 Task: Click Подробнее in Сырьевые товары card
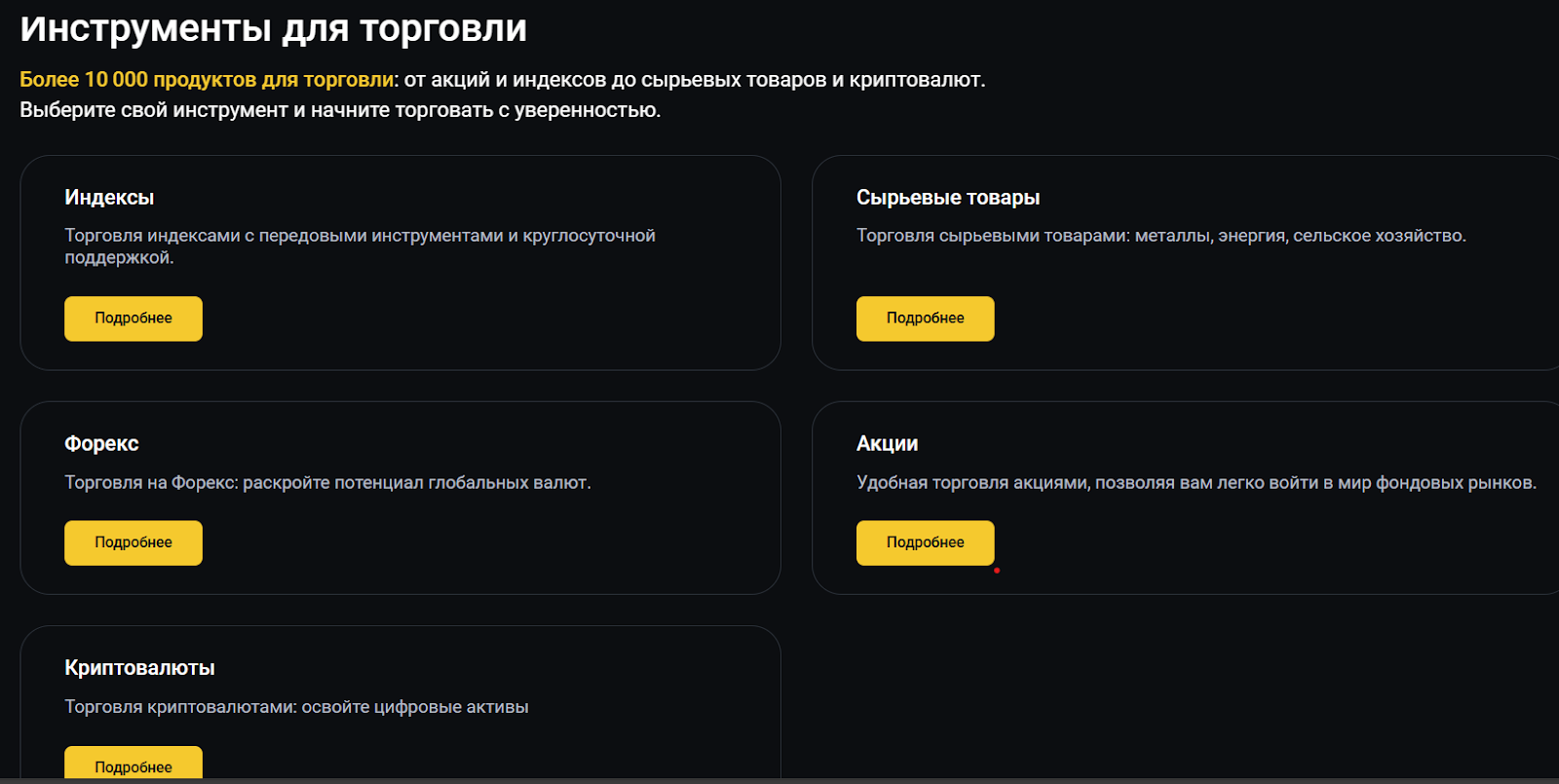point(925,318)
